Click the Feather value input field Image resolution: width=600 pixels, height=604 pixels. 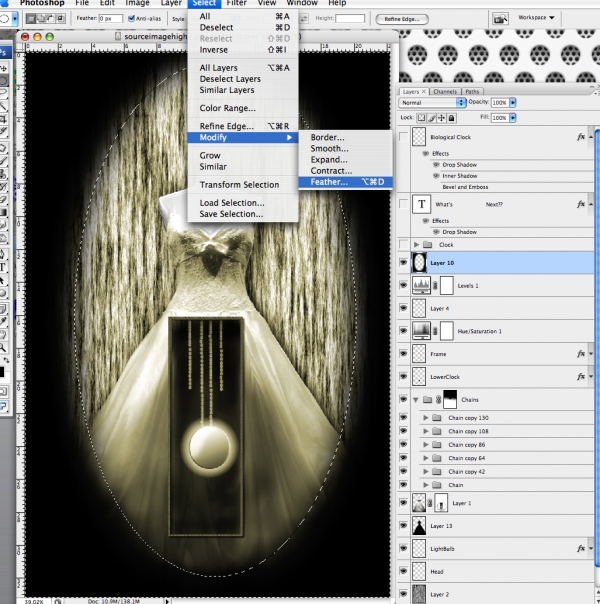111,18
